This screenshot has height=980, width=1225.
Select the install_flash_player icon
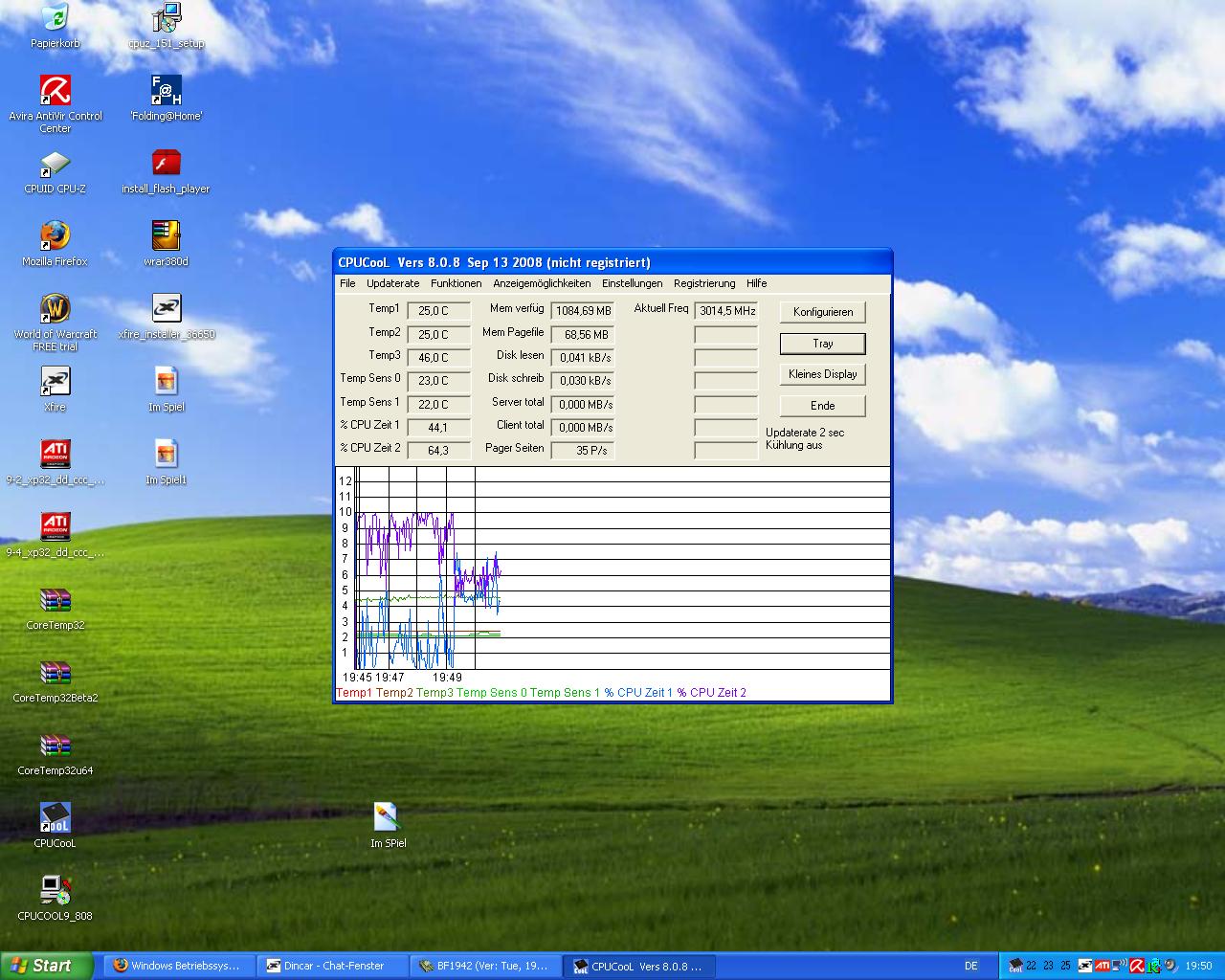[x=166, y=171]
